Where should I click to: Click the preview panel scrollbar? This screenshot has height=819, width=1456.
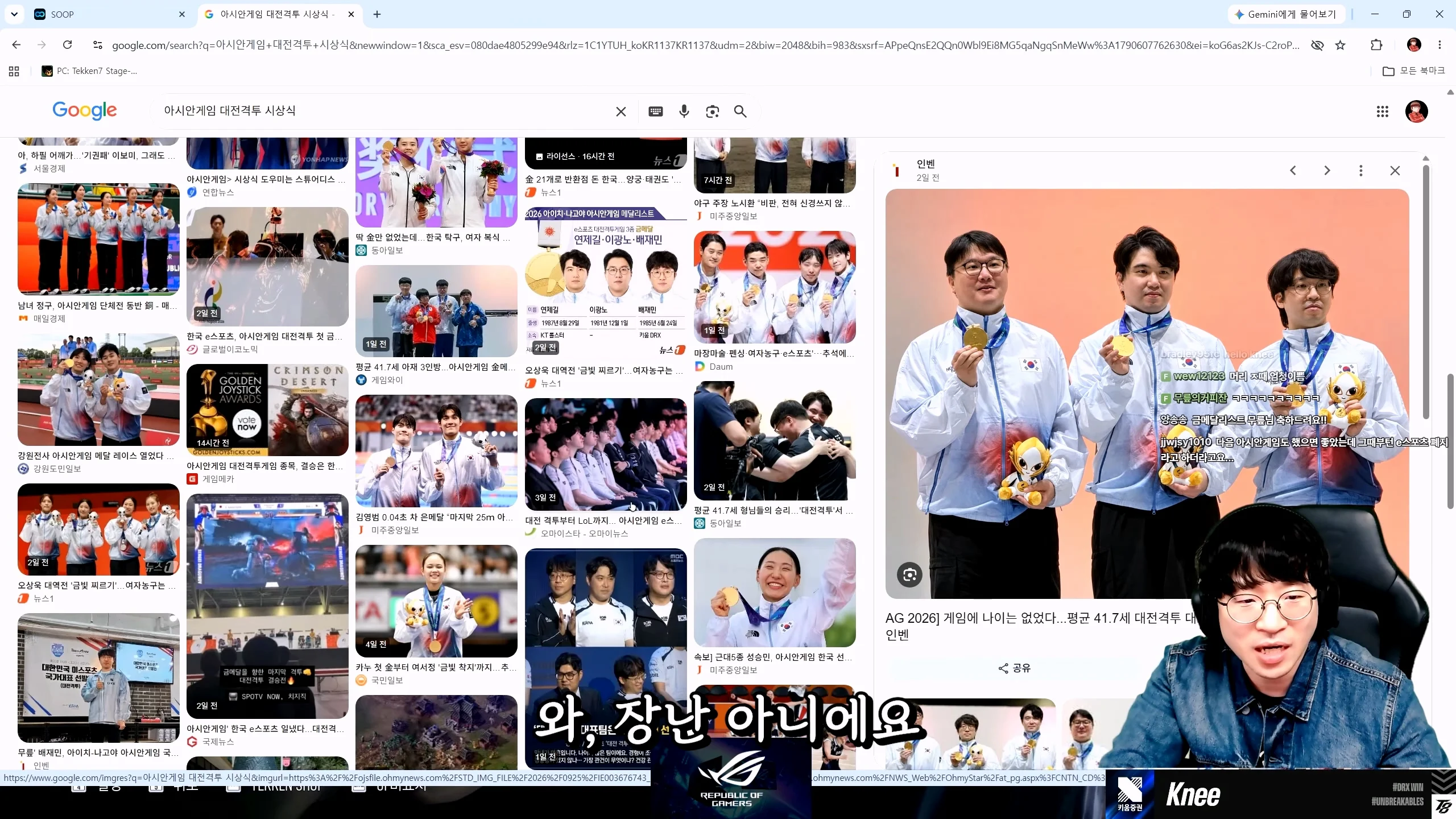[x=1425, y=291]
